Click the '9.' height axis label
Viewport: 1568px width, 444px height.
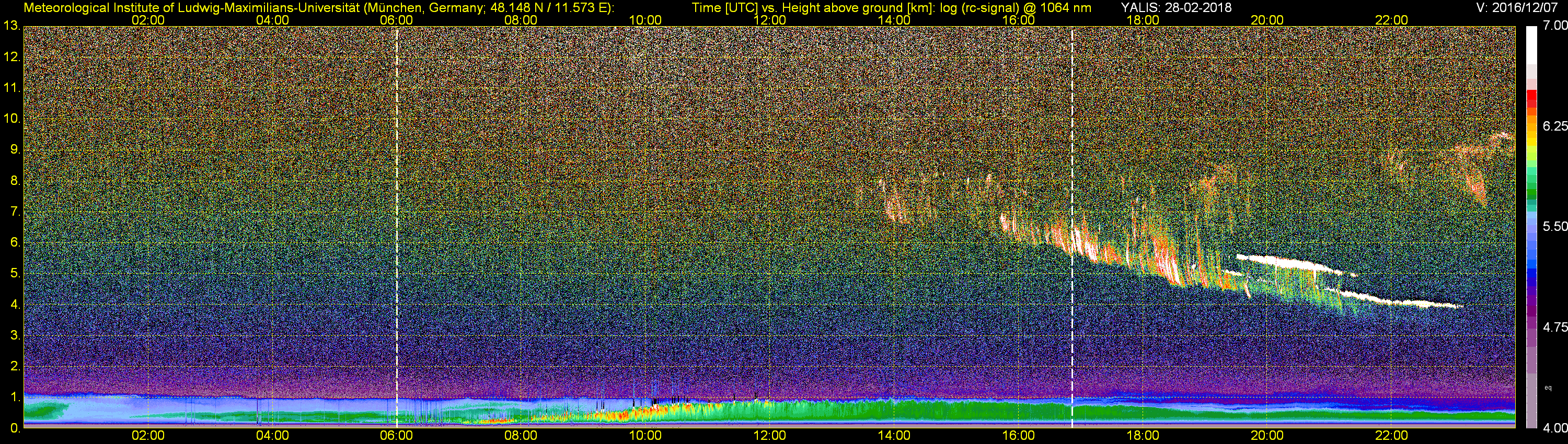pyautogui.click(x=15, y=149)
